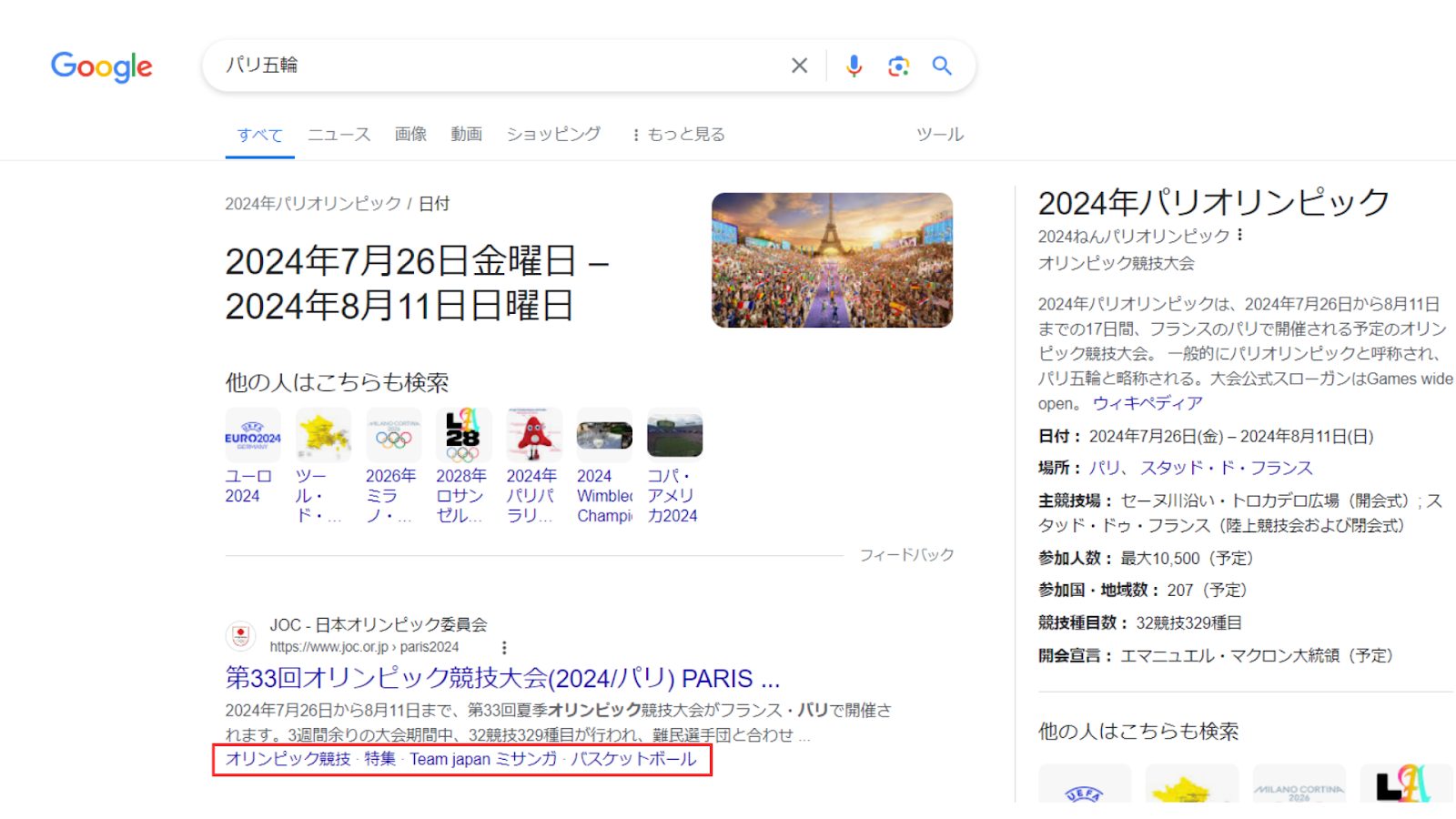Image resolution: width=1456 pixels, height=819 pixels.
Task: Open the yellow map thumbnail in the side panel
Action: pyautogui.click(x=1192, y=784)
